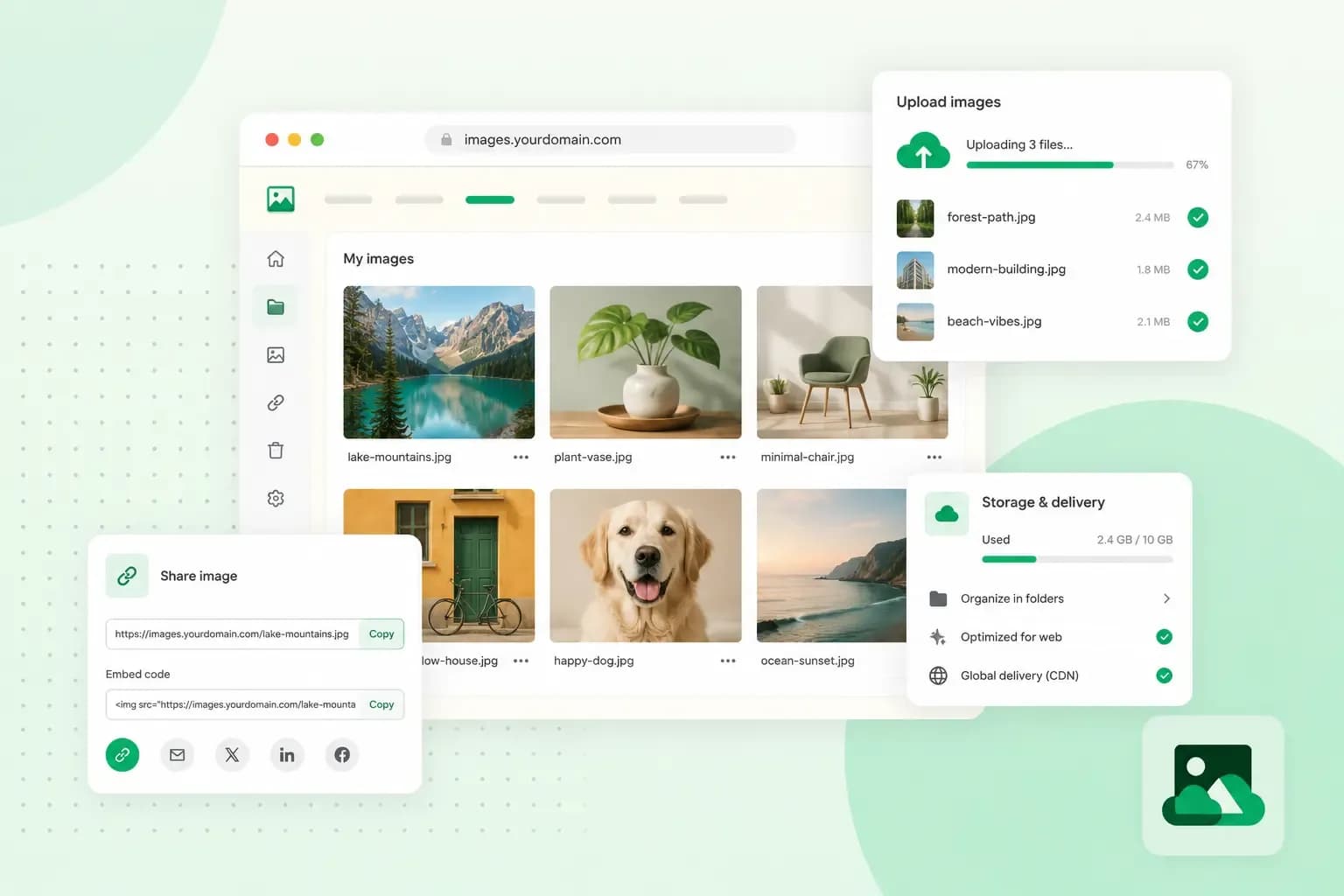
Task: Expand Organize in folders chevron
Action: point(1166,598)
